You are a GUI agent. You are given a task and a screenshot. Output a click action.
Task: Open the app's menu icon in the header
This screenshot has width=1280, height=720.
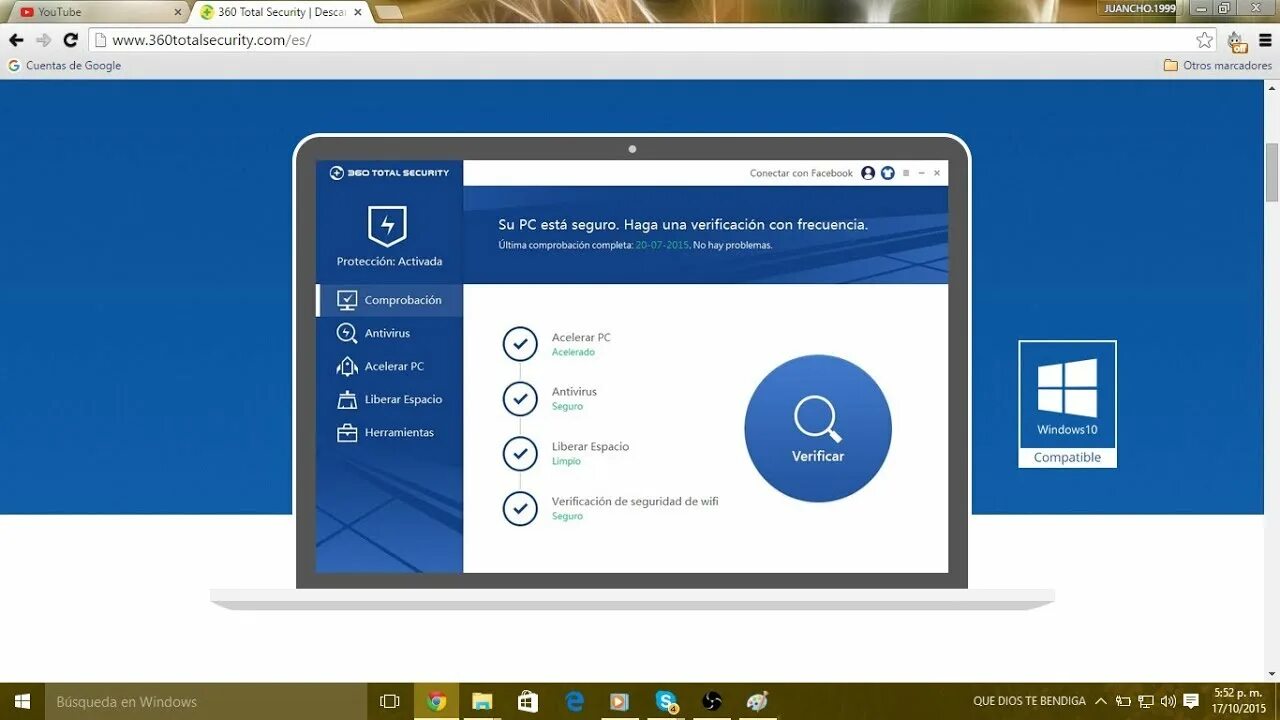pos(906,173)
